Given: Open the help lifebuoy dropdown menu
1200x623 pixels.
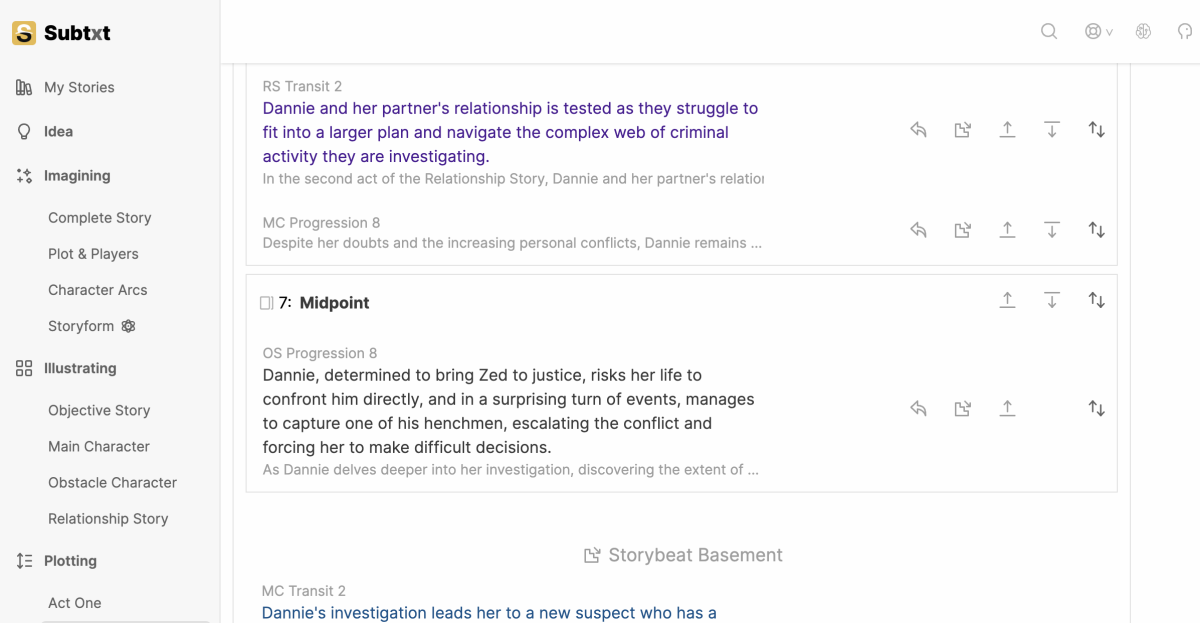Looking at the screenshot, I should point(1099,31).
